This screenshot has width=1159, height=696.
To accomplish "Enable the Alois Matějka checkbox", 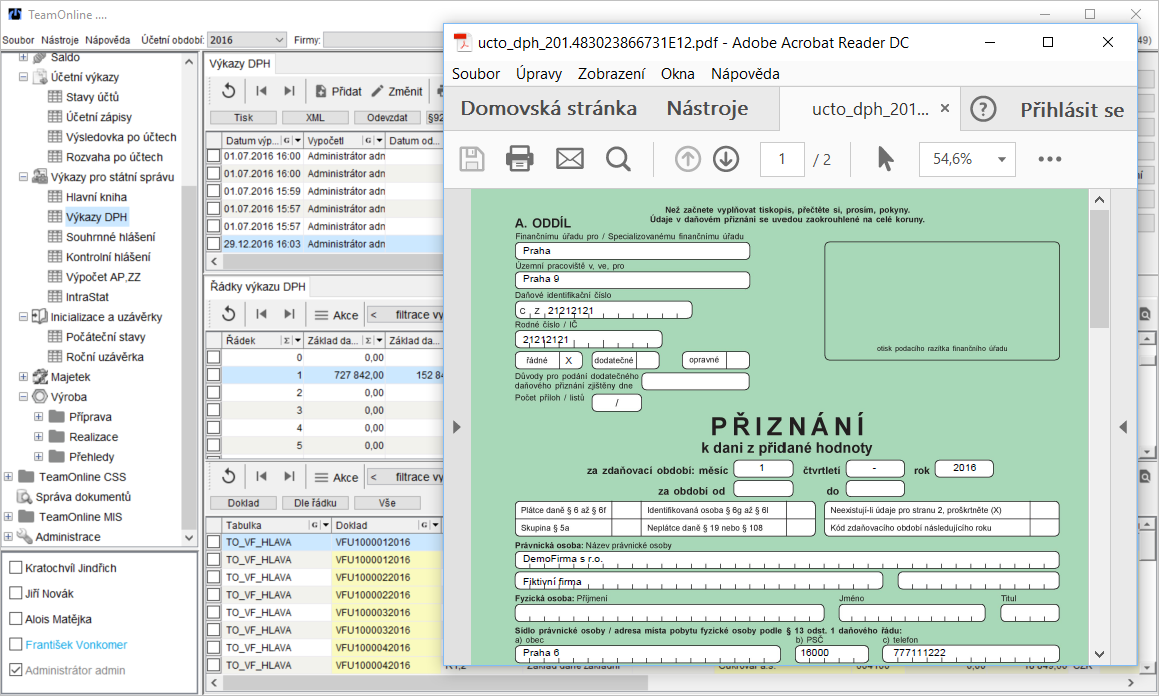I will (x=16, y=619).
